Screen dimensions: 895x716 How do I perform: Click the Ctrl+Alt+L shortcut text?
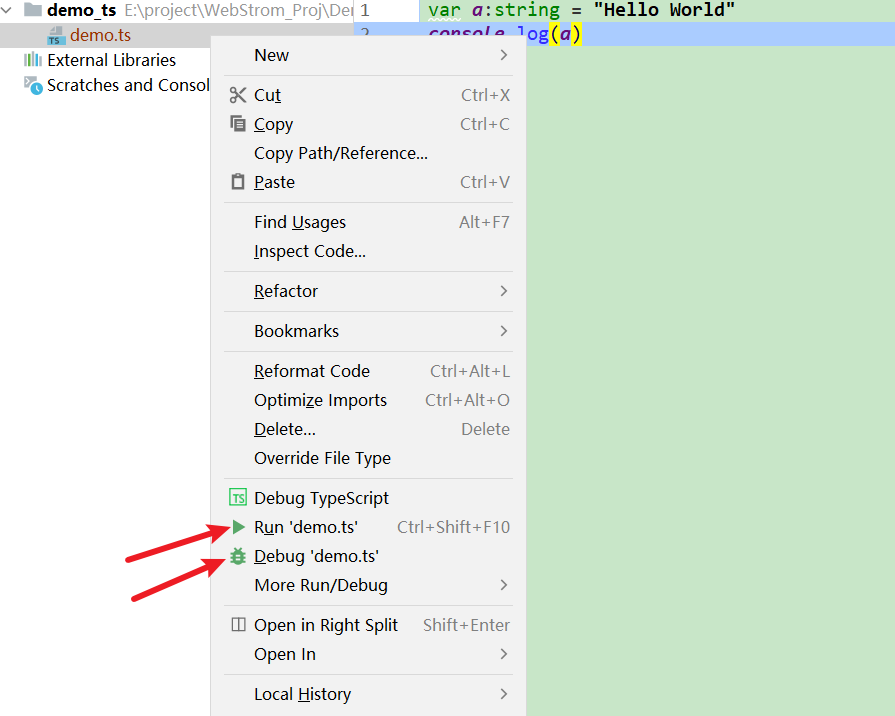(470, 371)
